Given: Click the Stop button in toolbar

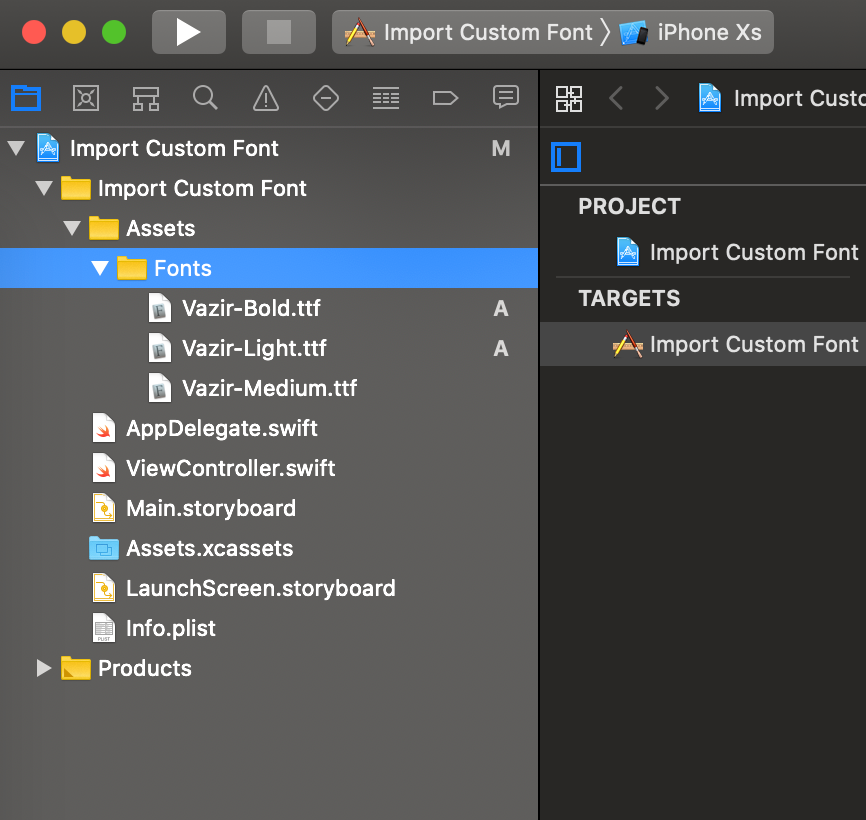Looking at the screenshot, I should click(x=278, y=31).
